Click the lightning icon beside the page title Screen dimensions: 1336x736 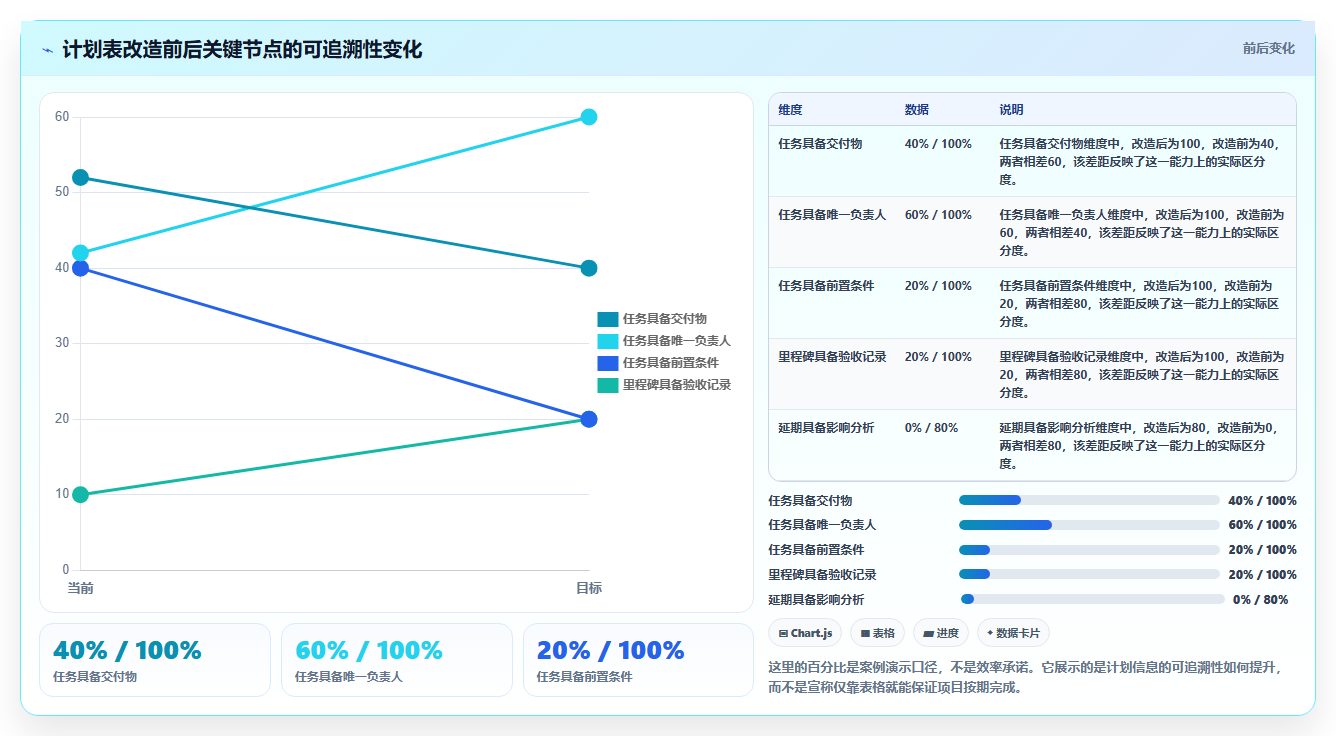click(47, 50)
